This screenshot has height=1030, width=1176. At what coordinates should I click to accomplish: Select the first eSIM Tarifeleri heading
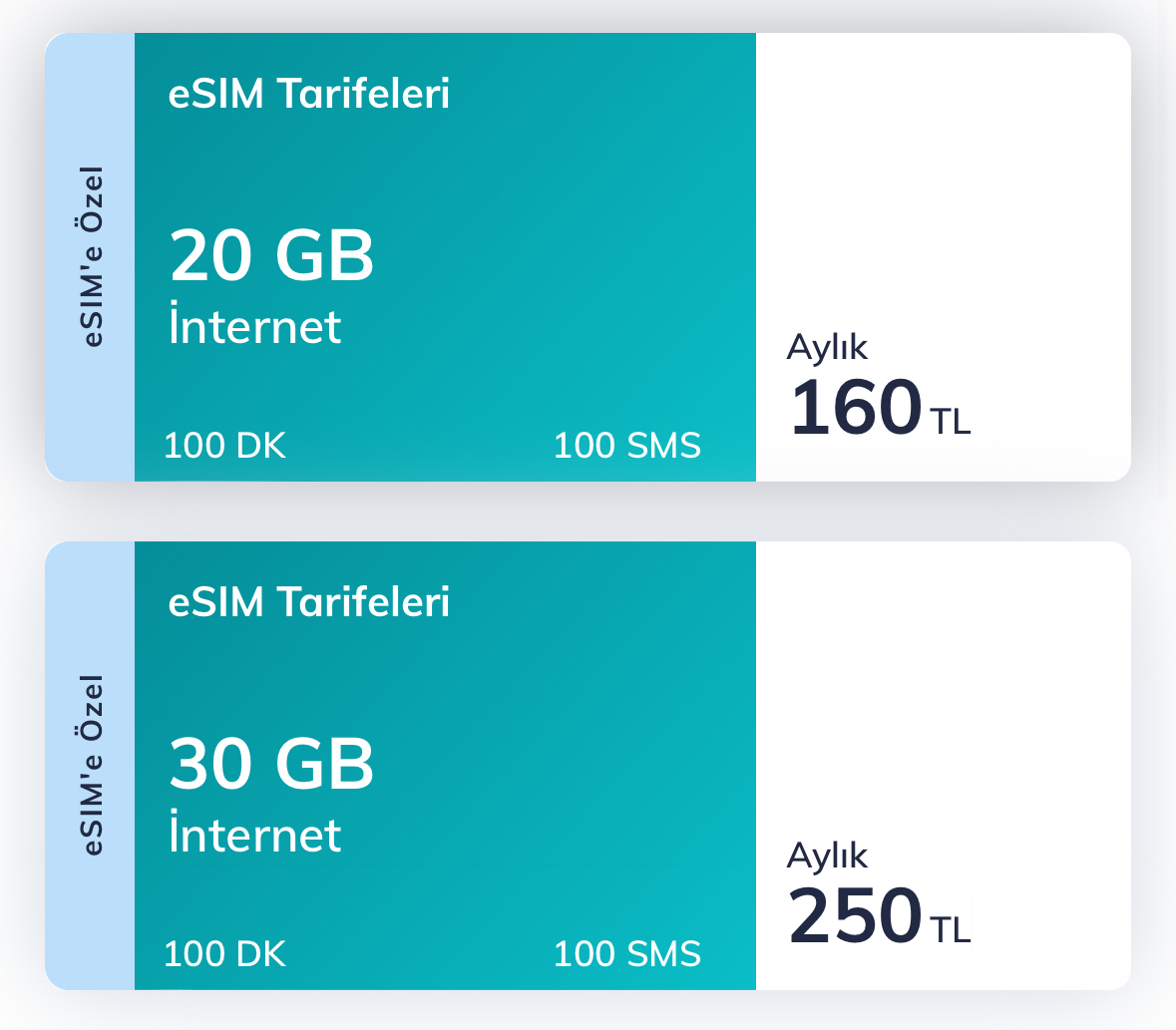click(308, 94)
